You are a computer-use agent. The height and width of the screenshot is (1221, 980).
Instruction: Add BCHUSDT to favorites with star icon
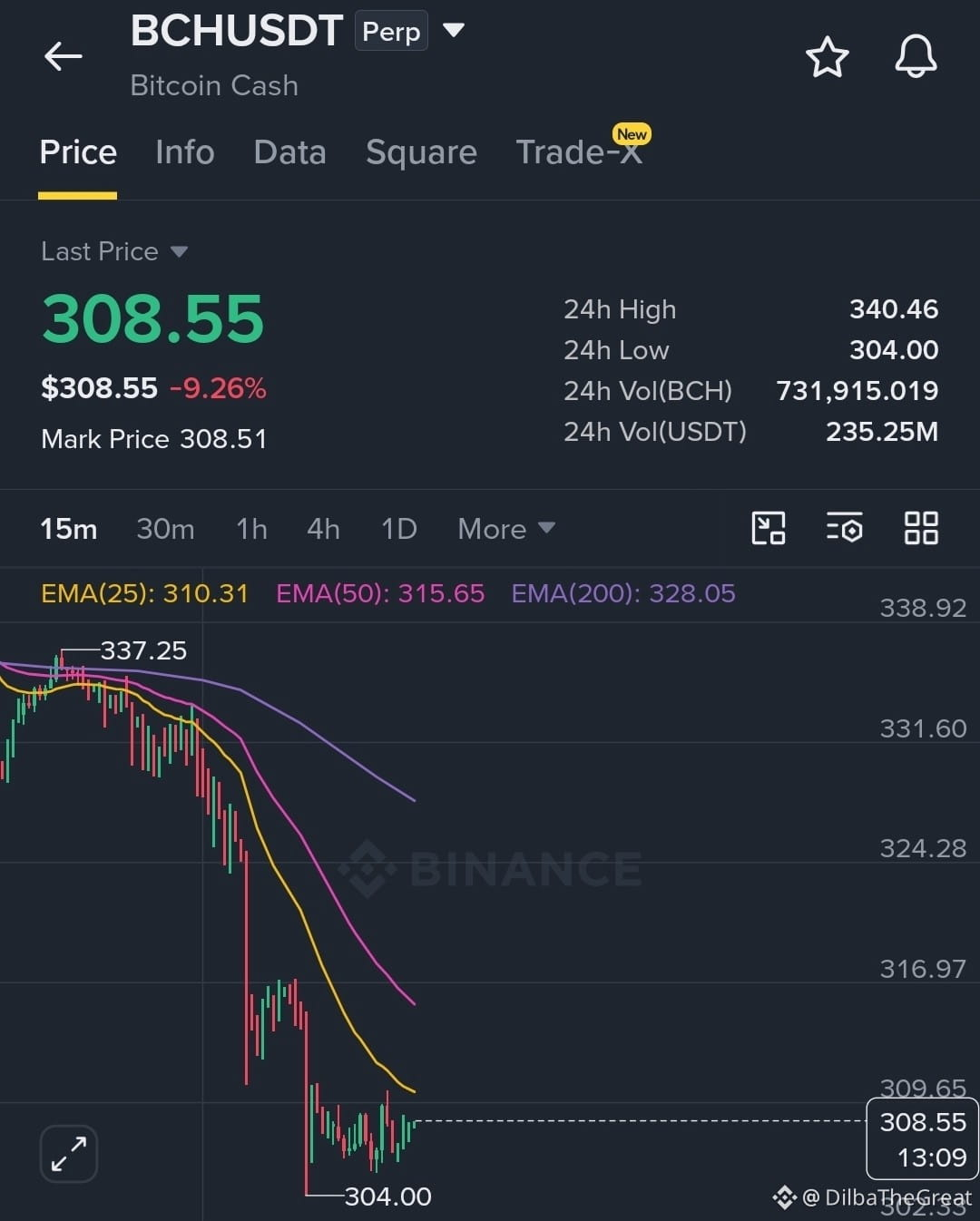(x=827, y=57)
